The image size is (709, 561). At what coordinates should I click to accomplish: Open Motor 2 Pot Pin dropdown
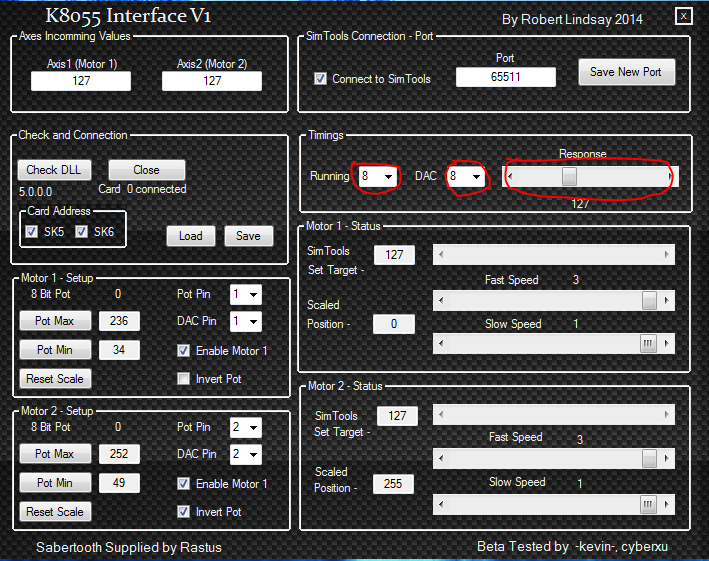246,428
